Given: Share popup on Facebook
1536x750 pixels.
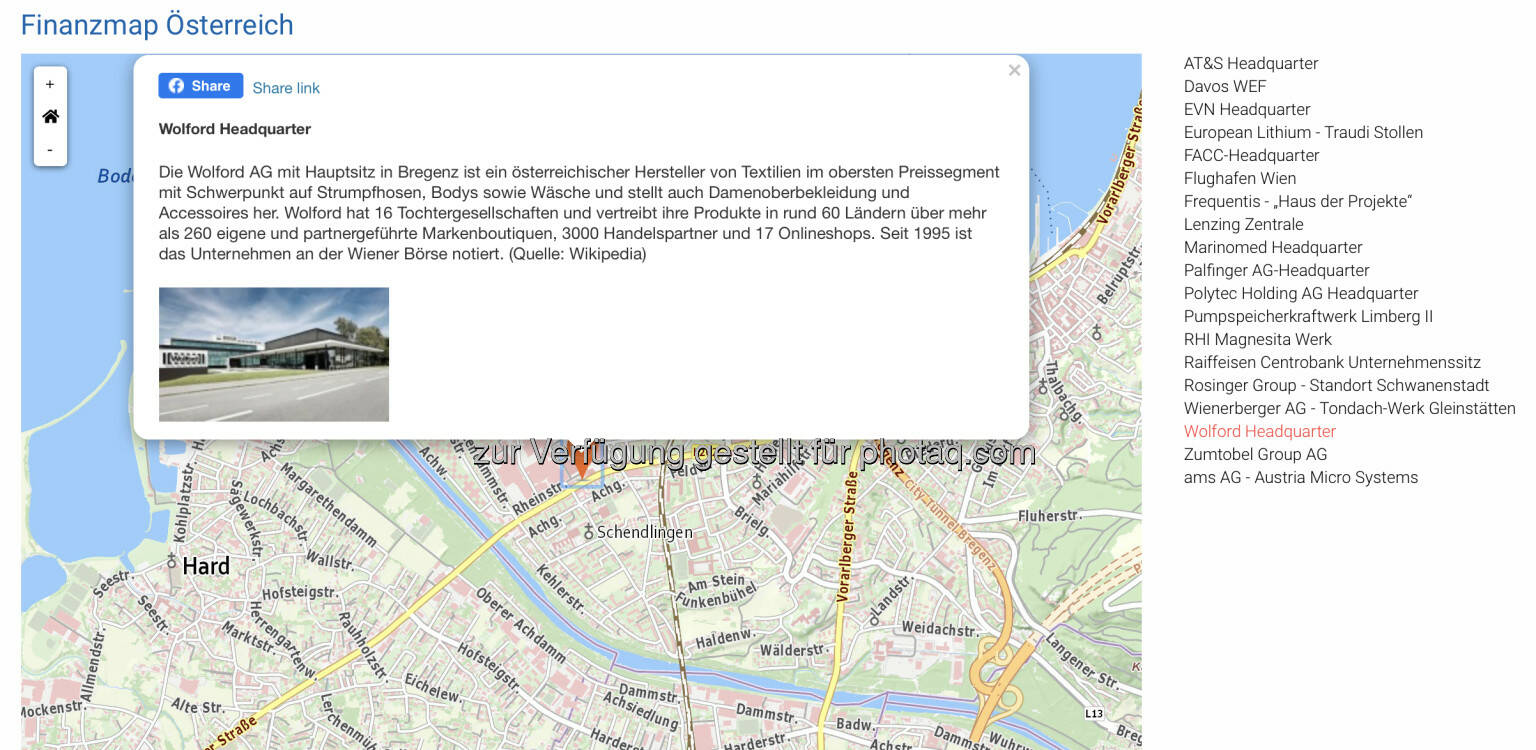Looking at the screenshot, I should click(x=200, y=86).
